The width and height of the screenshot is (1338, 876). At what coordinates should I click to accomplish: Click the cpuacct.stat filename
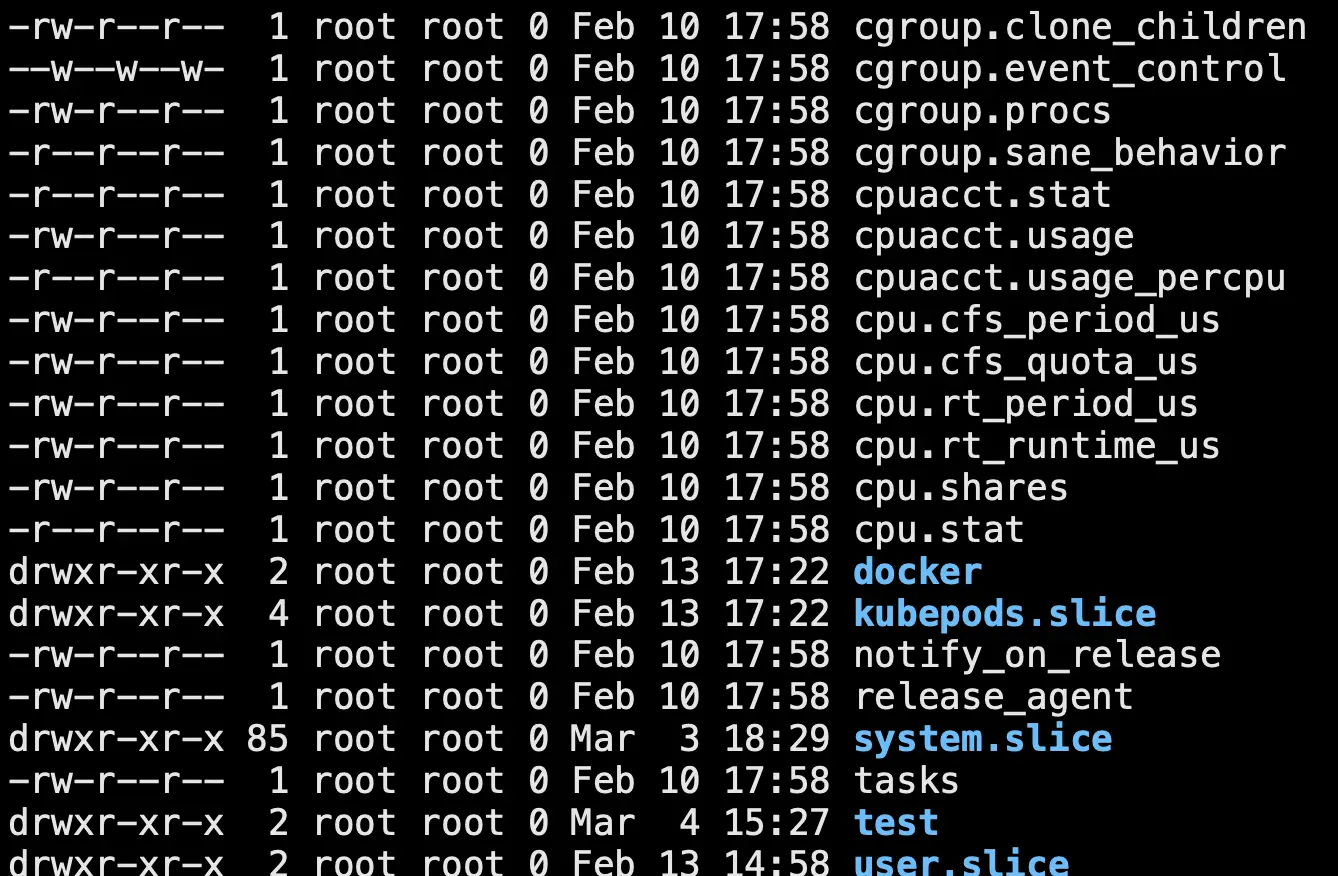pos(982,194)
